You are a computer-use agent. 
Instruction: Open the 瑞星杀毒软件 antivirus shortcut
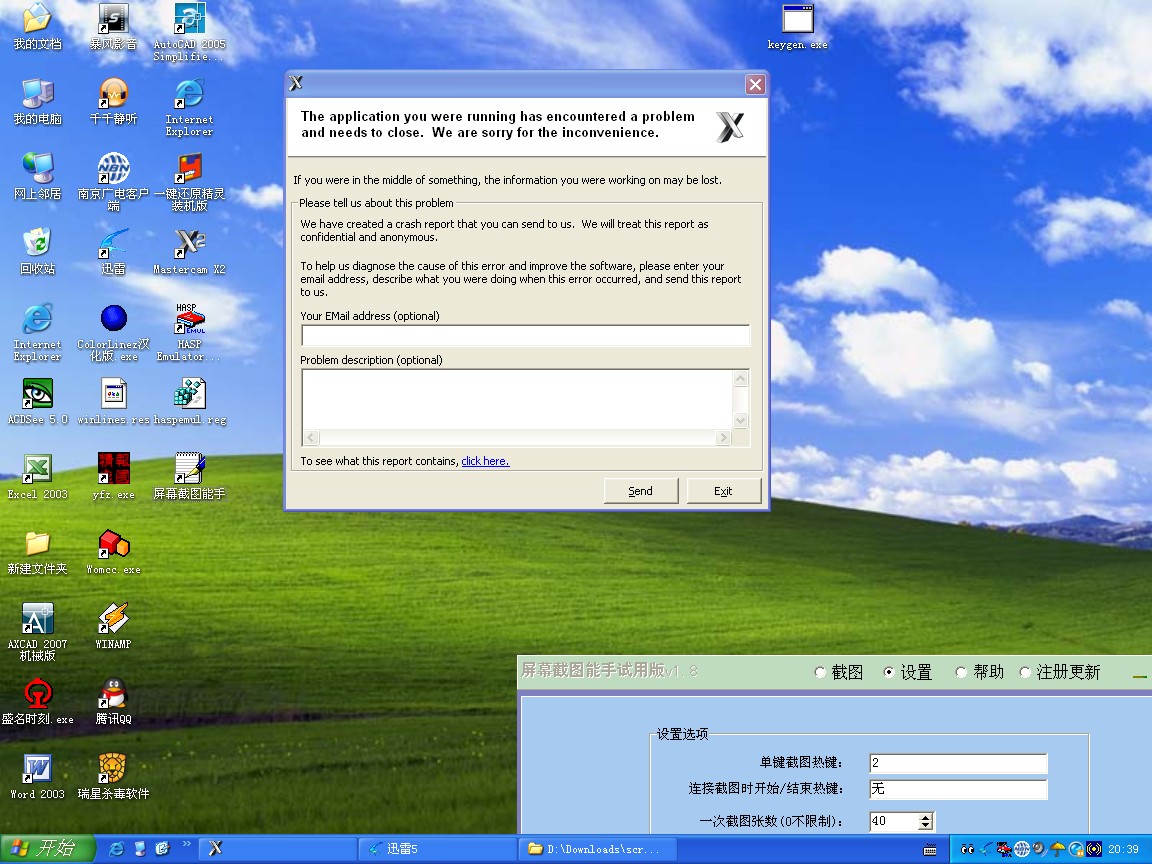point(113,777)
